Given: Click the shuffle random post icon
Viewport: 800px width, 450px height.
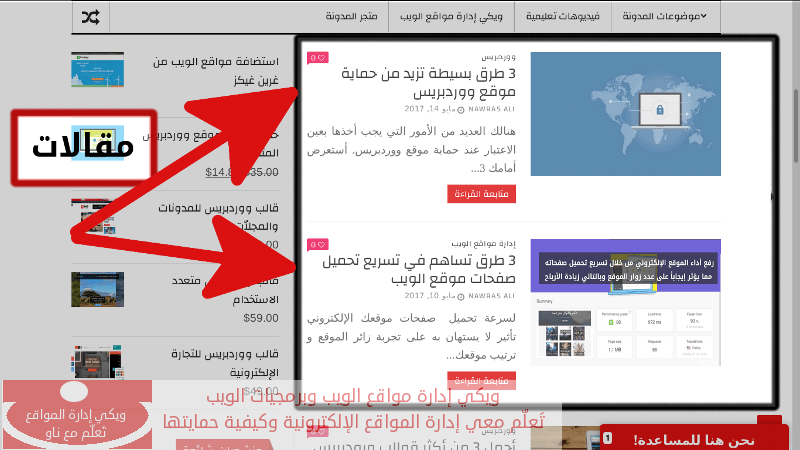Looking at the screenshot, I should click(x=91, y=17).
